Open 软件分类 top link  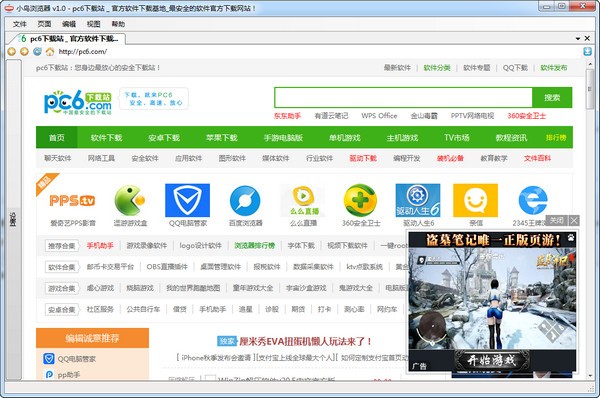(x=437, y=68)
